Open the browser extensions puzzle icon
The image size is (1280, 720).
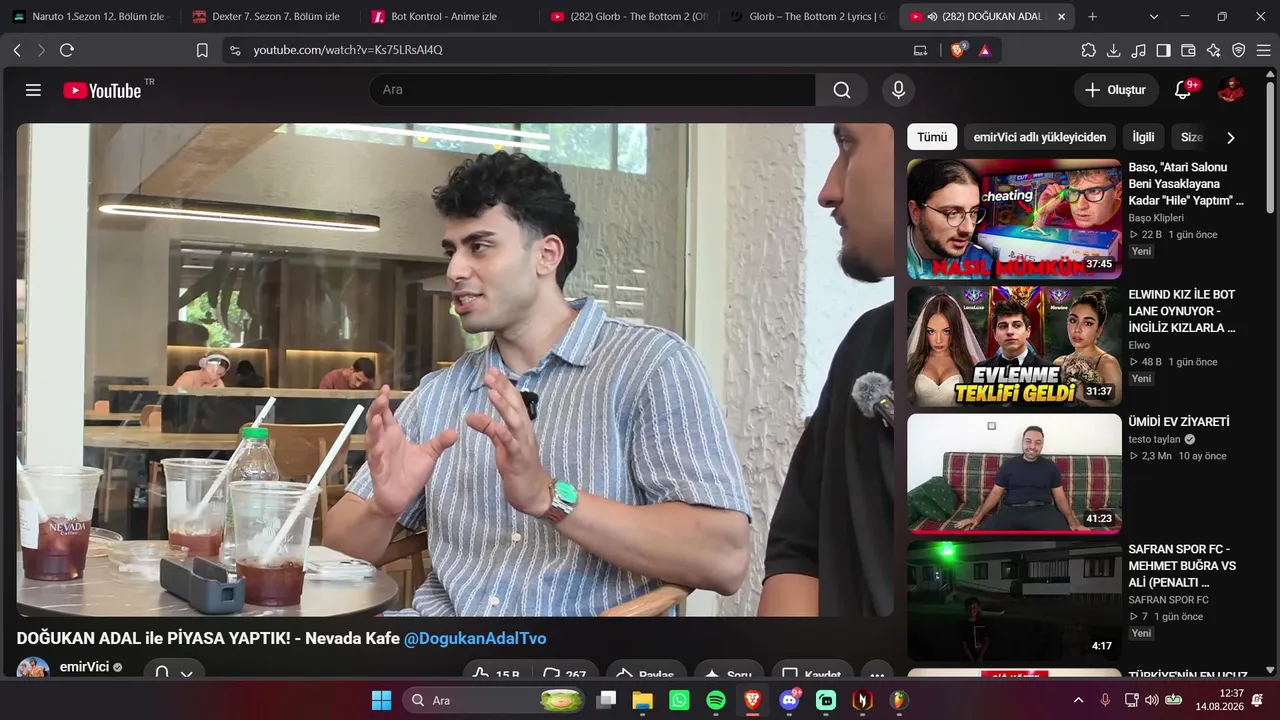point(1089,50)
